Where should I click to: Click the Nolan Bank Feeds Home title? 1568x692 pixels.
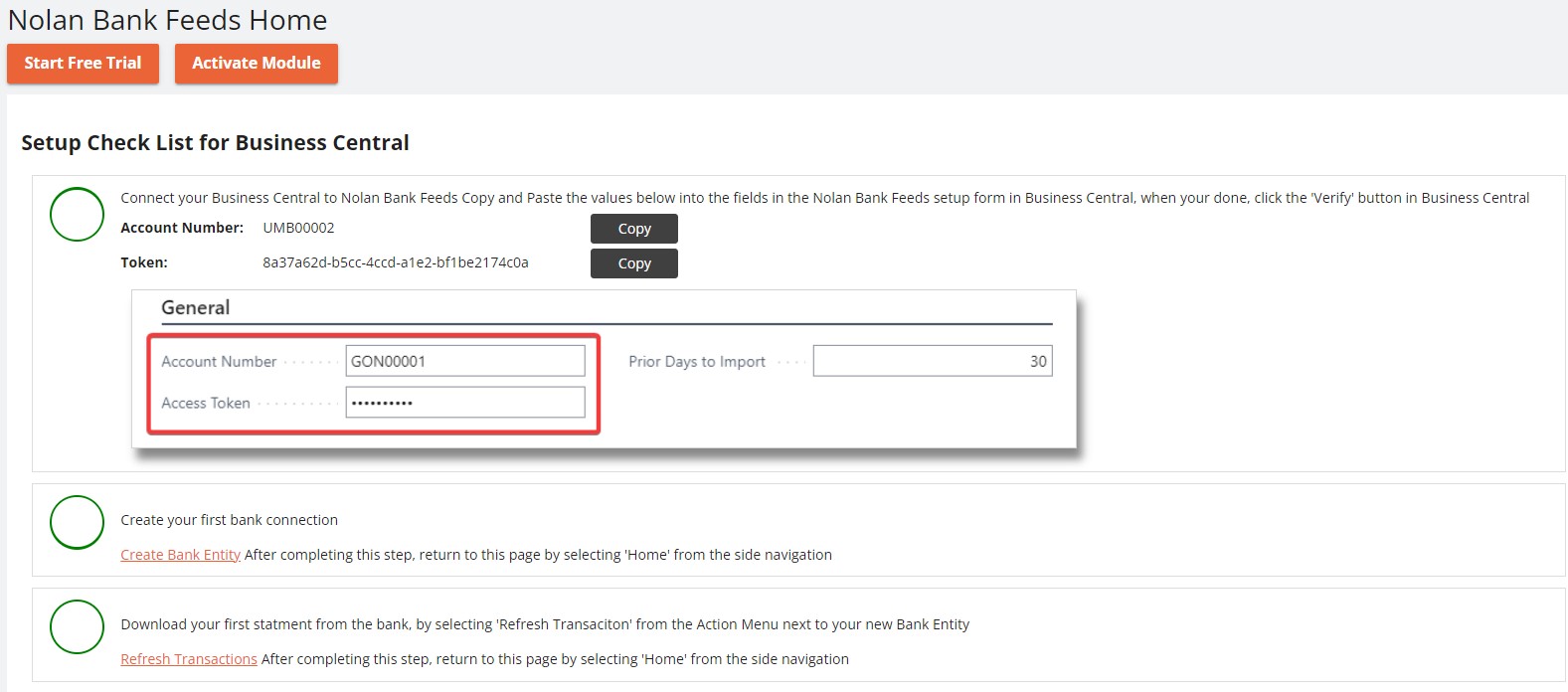(x=167, y=20)
